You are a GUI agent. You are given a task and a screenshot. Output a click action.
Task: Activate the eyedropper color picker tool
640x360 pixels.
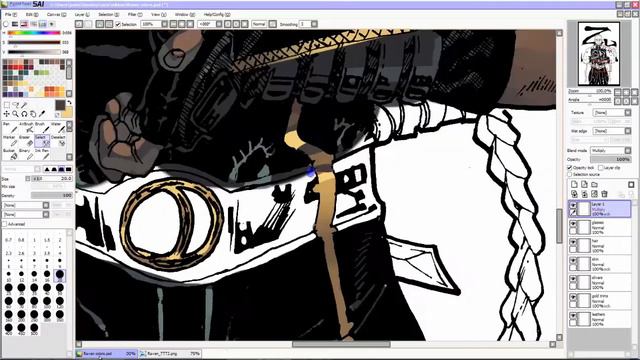pyautogui.click(x=42, y=114)
